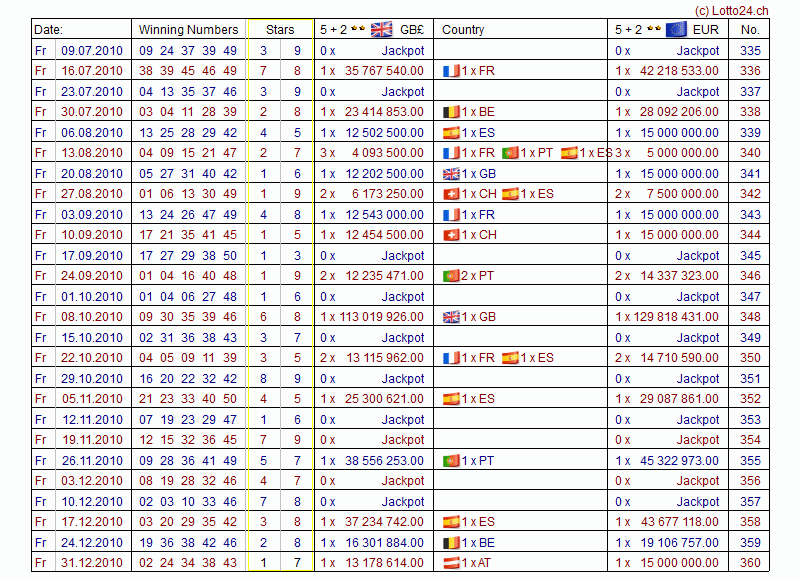Open the Lotto24.ch copyright link
Viewport: 800px width, 579px height.
731,10
